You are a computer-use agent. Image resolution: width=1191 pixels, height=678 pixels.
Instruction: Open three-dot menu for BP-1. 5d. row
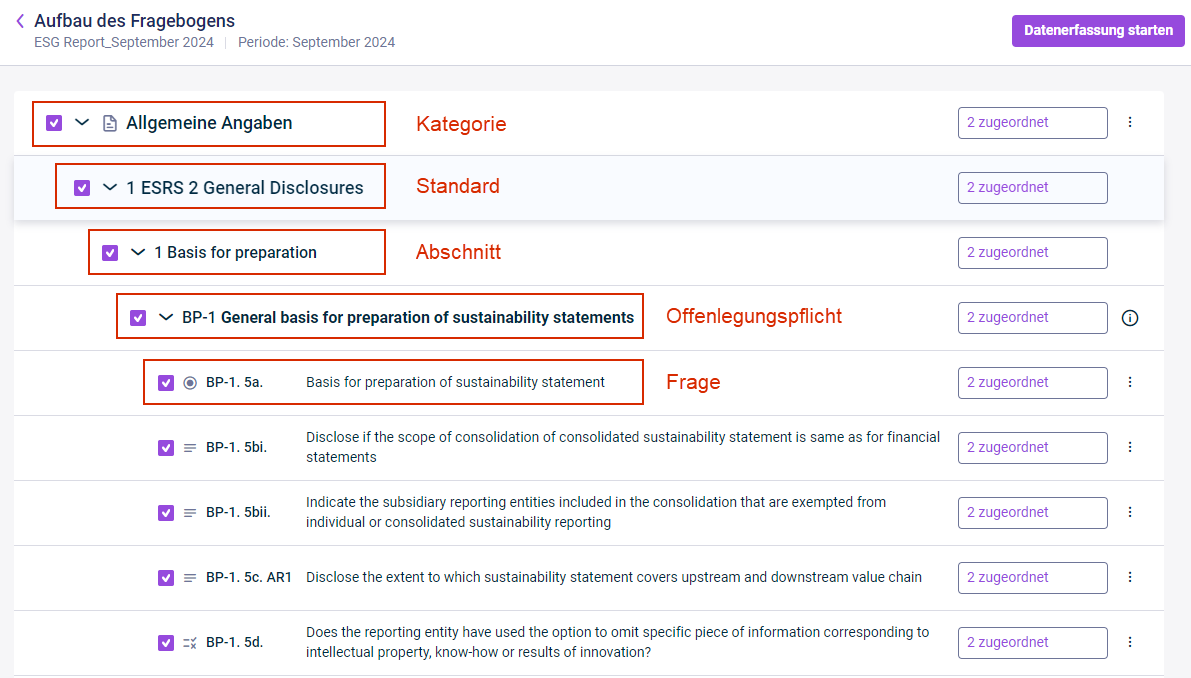[x=1129, y=642]
